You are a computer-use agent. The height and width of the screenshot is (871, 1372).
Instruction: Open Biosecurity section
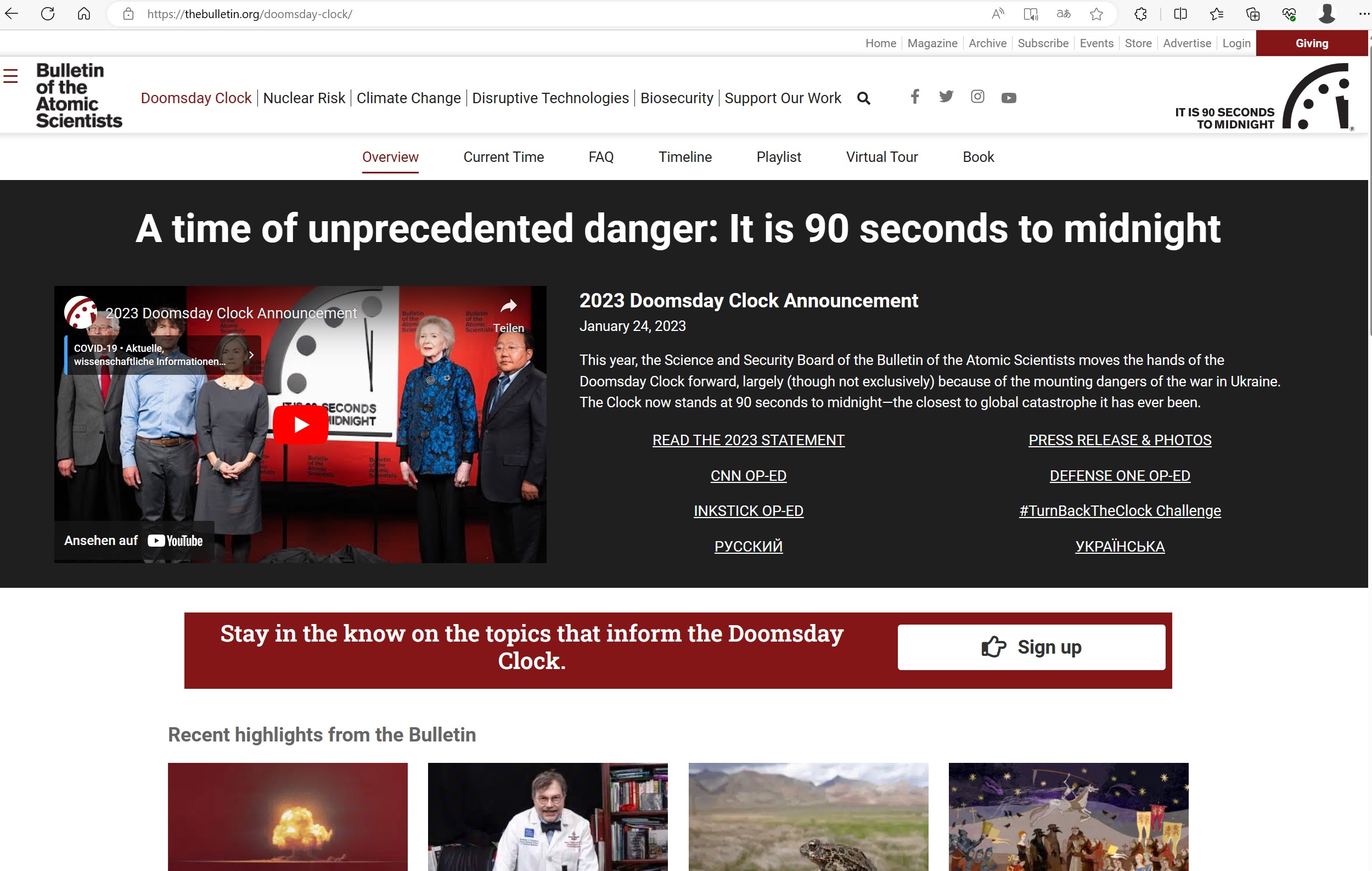[676, 98]
